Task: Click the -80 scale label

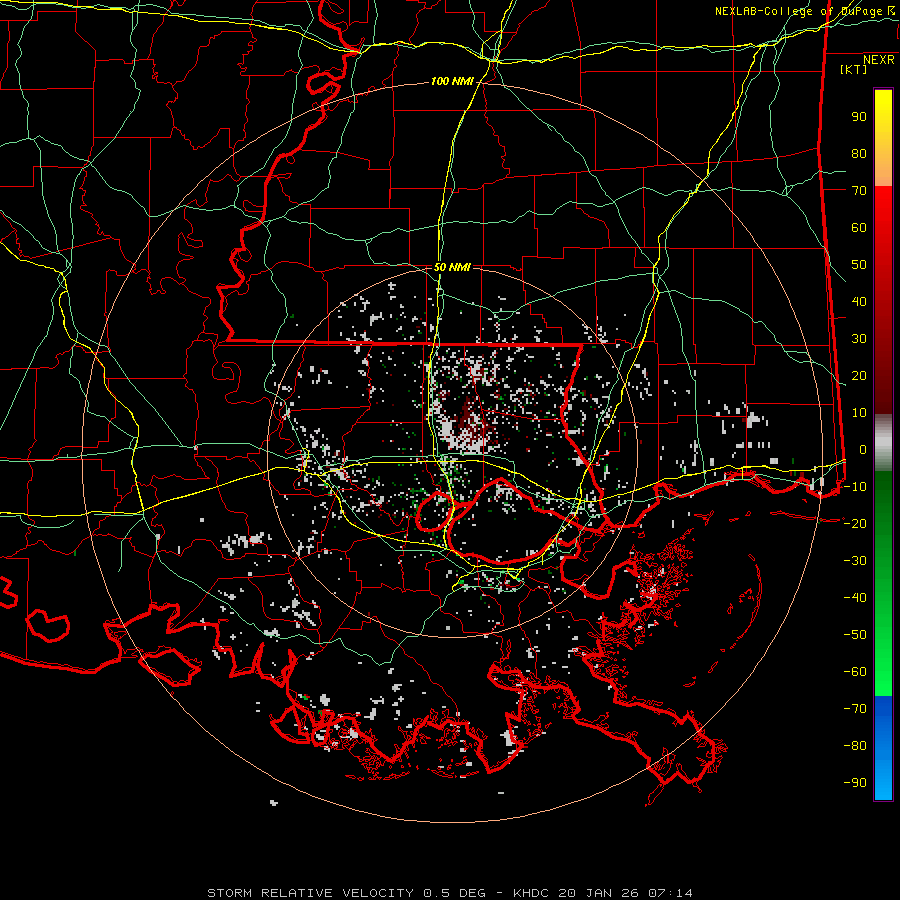Action: point(855,746)
